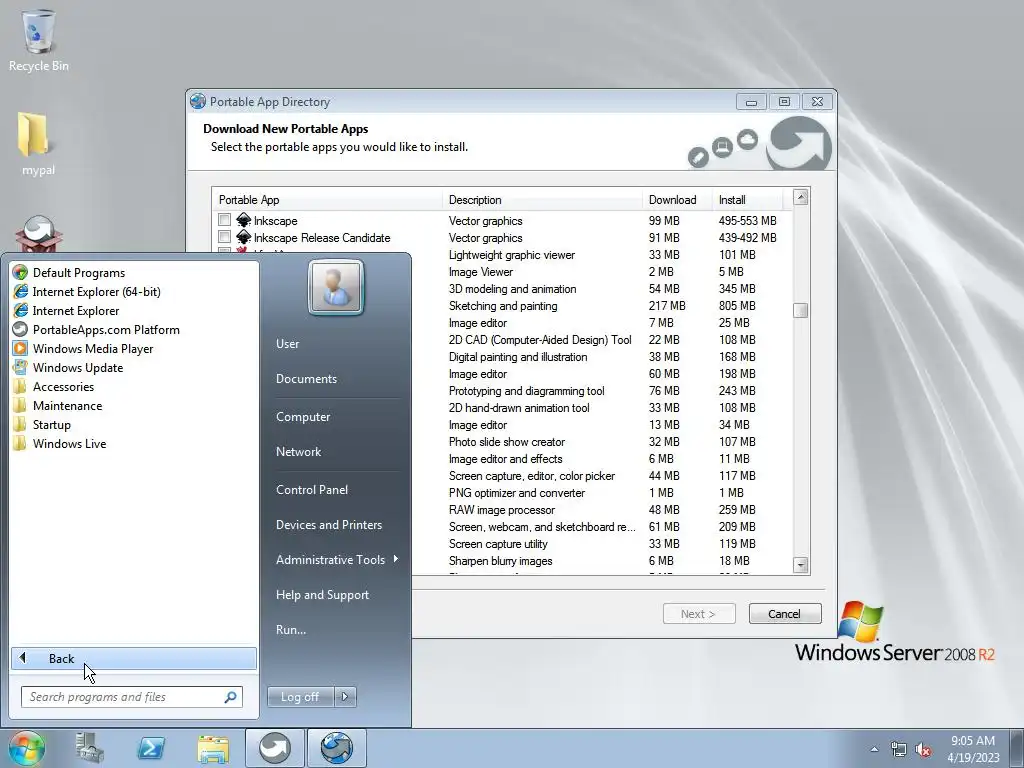Select the RAW image processor row

pos(601,509)
